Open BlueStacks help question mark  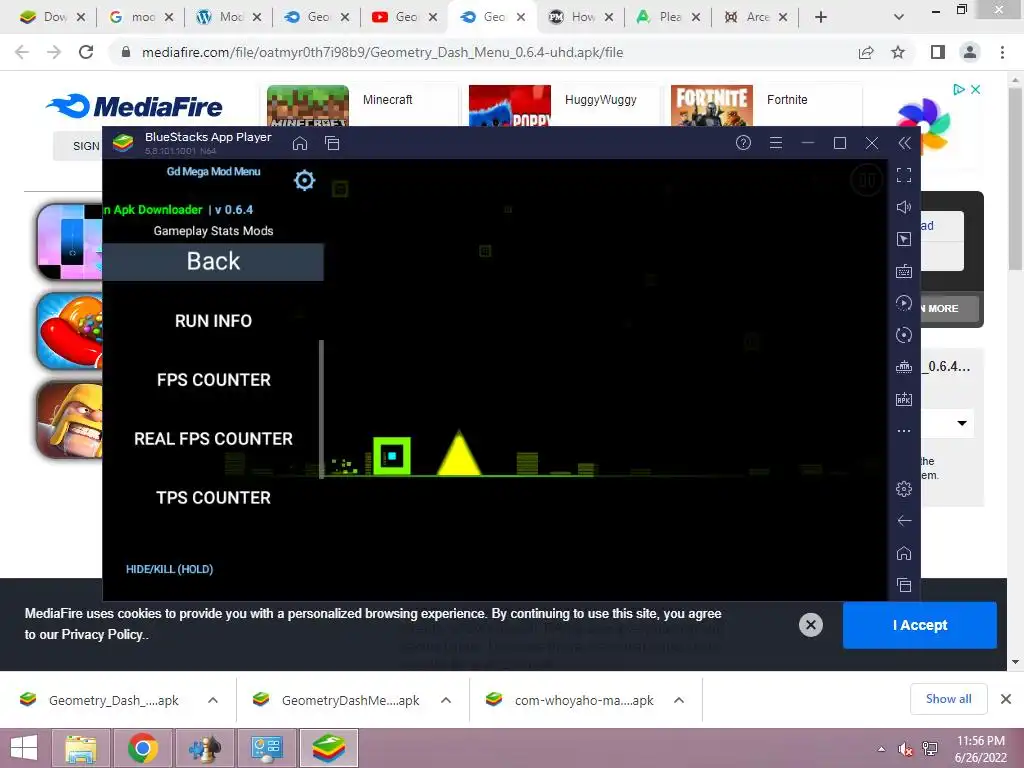(743, 142)
